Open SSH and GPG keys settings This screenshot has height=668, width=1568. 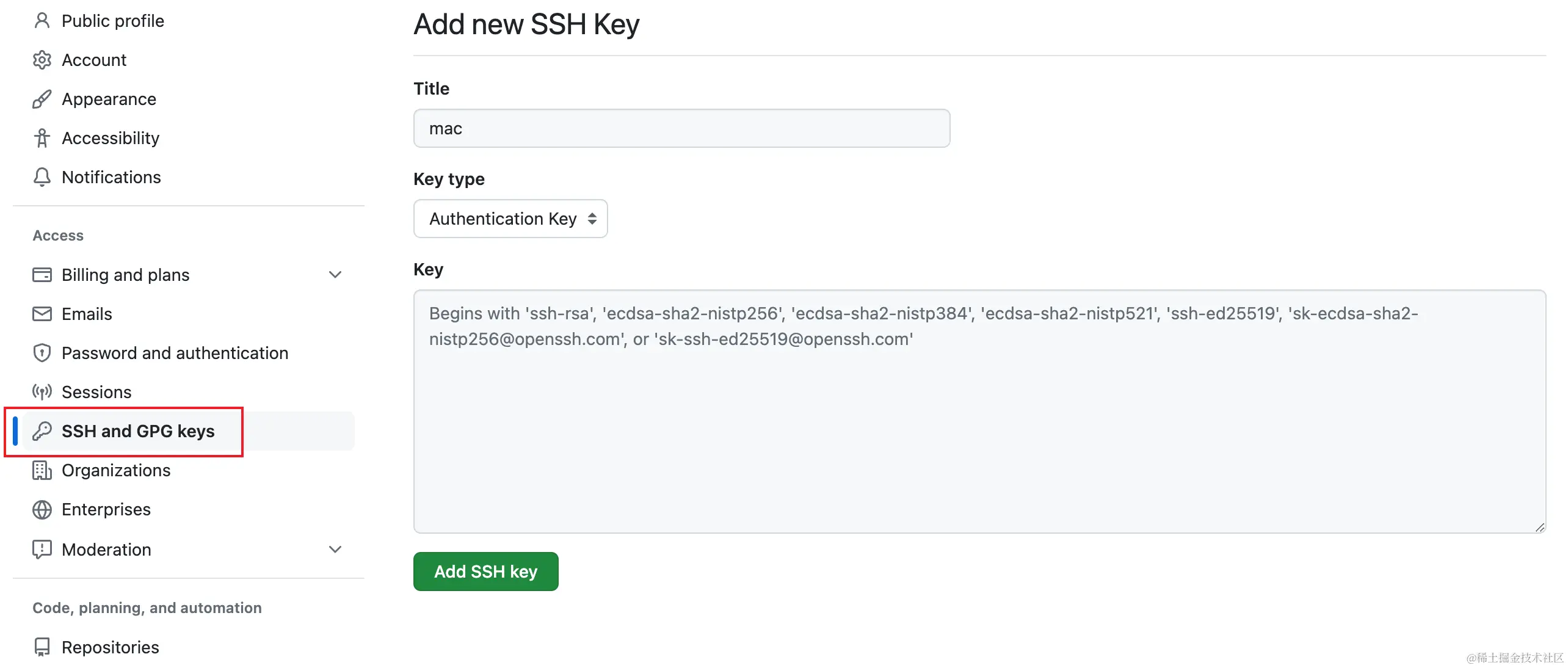click(x=137, y=431)
